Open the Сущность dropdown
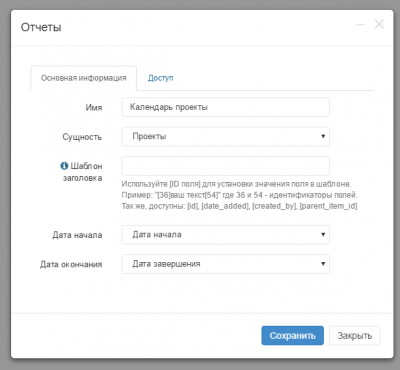Screen dimensions: 400x370 (x=225, y=136)
